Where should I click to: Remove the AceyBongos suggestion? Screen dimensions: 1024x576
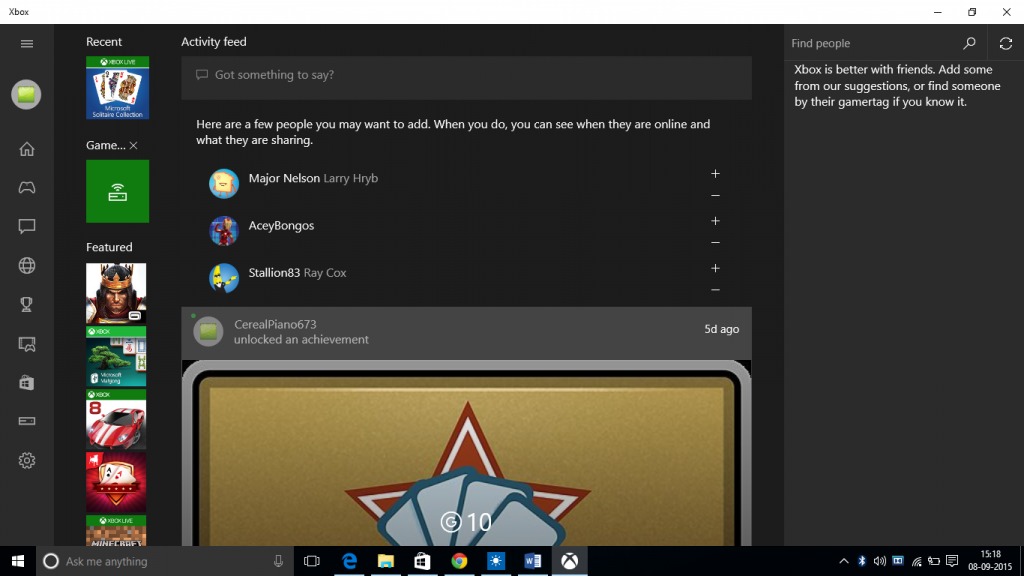(x=715, y=243)
